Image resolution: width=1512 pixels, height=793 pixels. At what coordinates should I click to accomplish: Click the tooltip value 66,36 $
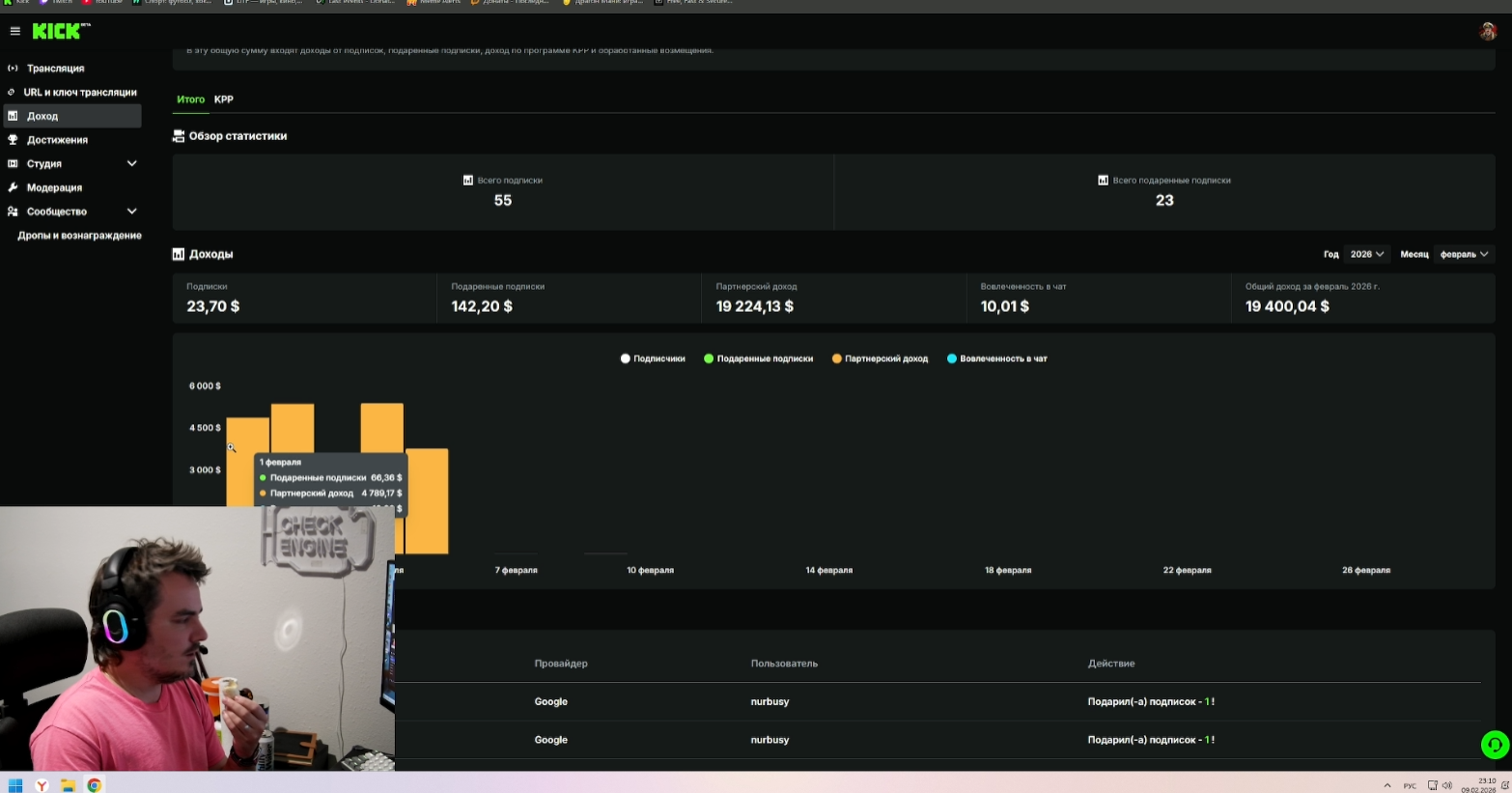[x=386, y=478]
